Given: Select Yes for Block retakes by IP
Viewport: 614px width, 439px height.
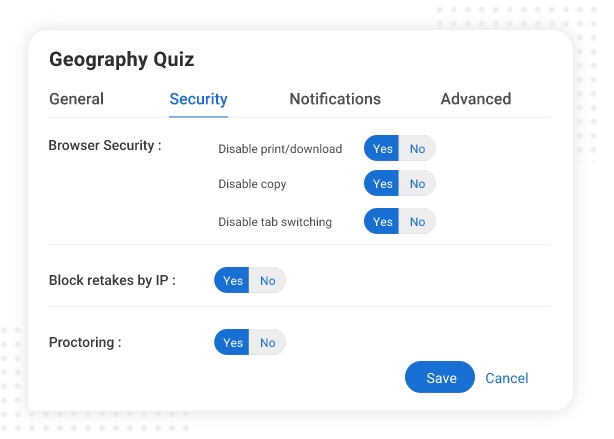Looking at the screenshot, I should pos(232,281).
